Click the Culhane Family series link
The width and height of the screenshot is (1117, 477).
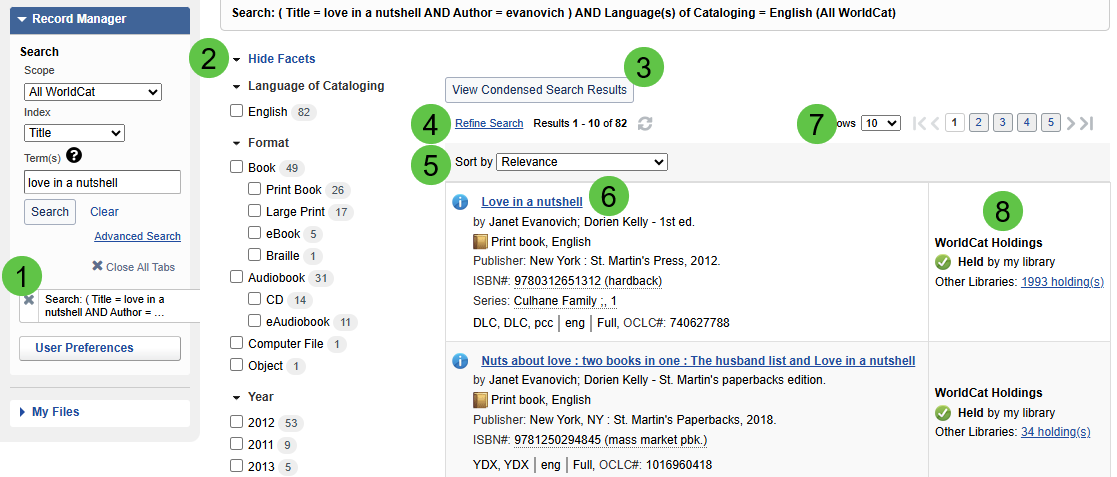coord(565,301)
